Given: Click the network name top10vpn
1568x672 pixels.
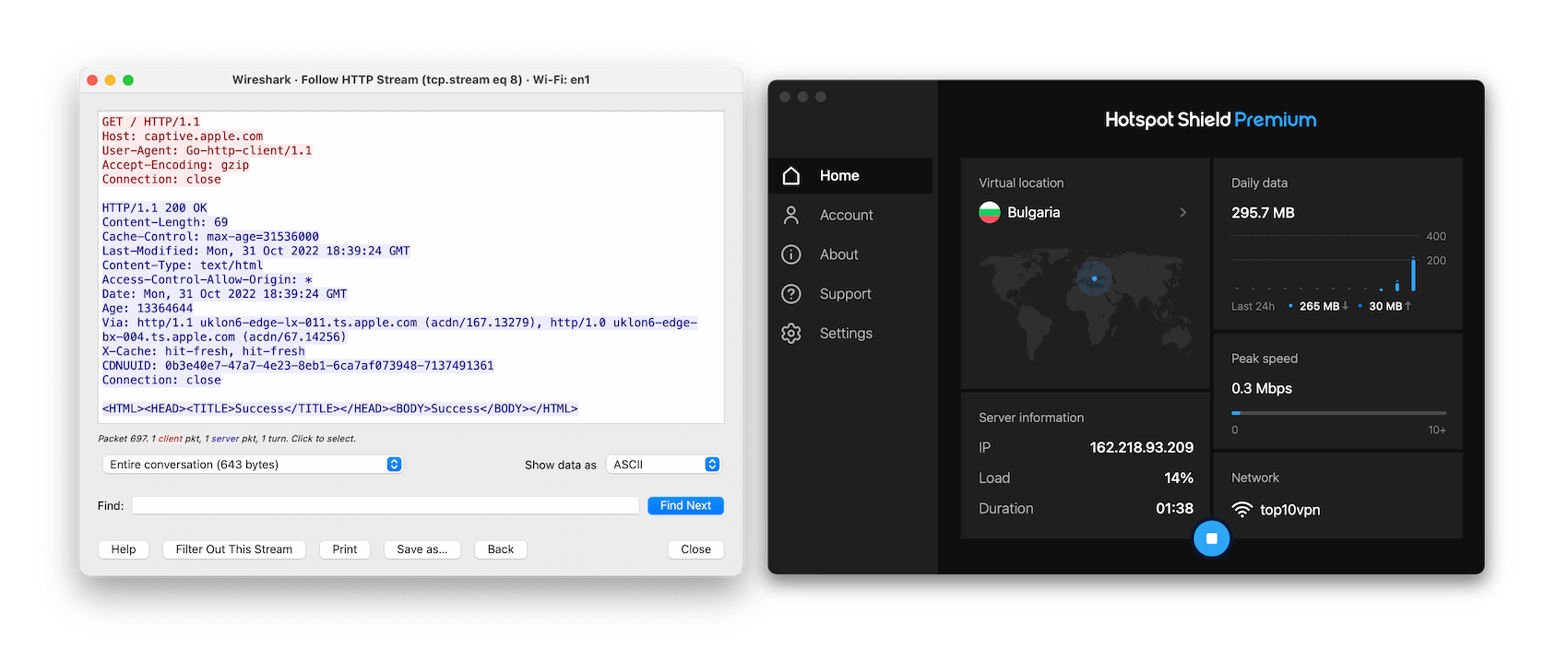Looking at the screenshot, I should click(x=1290, y=510).
